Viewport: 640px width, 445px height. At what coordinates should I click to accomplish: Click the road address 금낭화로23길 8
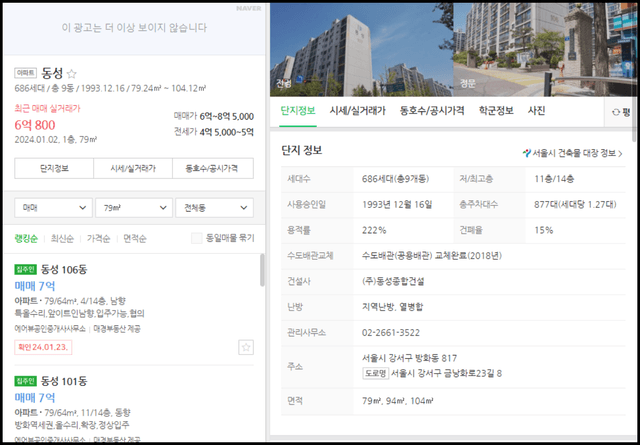point(447,374)
